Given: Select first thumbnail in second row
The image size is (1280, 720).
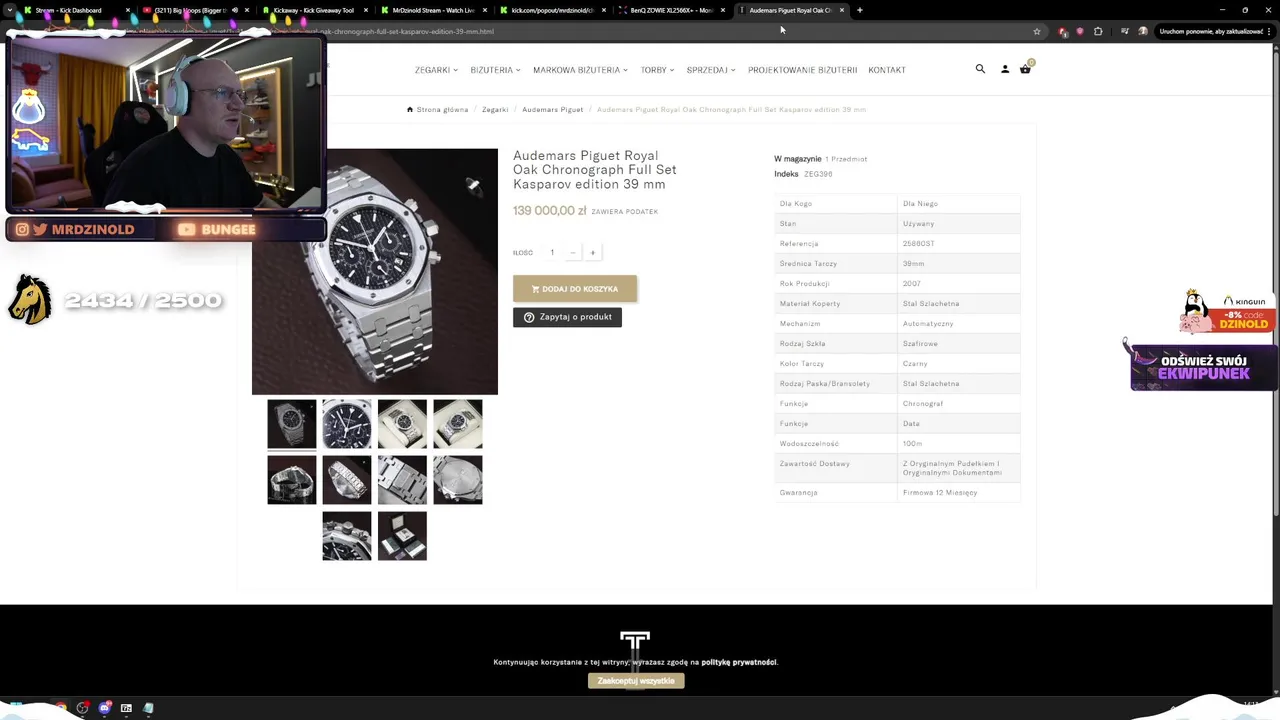Looking at the screenshot, I should coord(292,480).
